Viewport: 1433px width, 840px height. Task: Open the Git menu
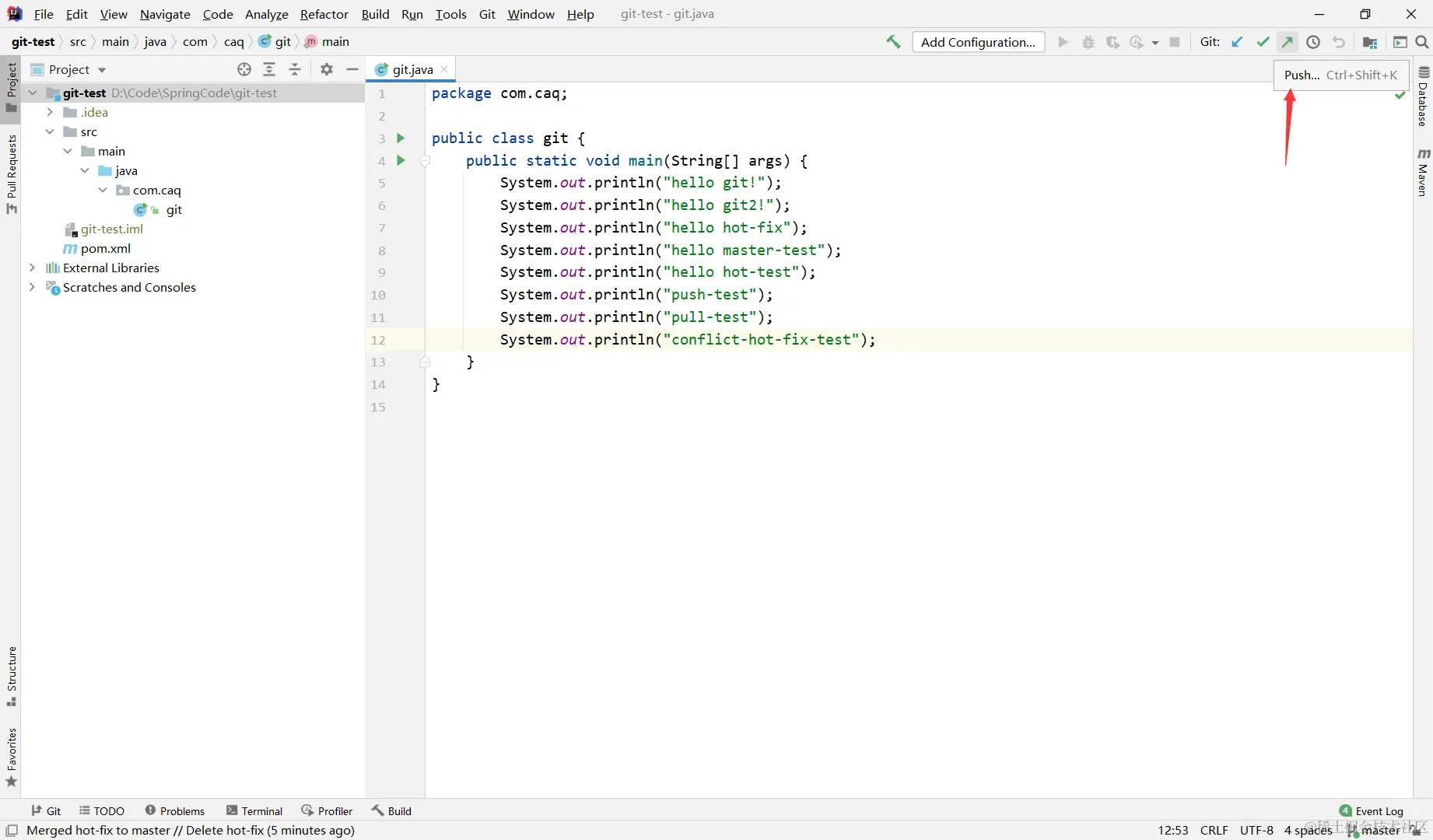click(x=487, y=14)
